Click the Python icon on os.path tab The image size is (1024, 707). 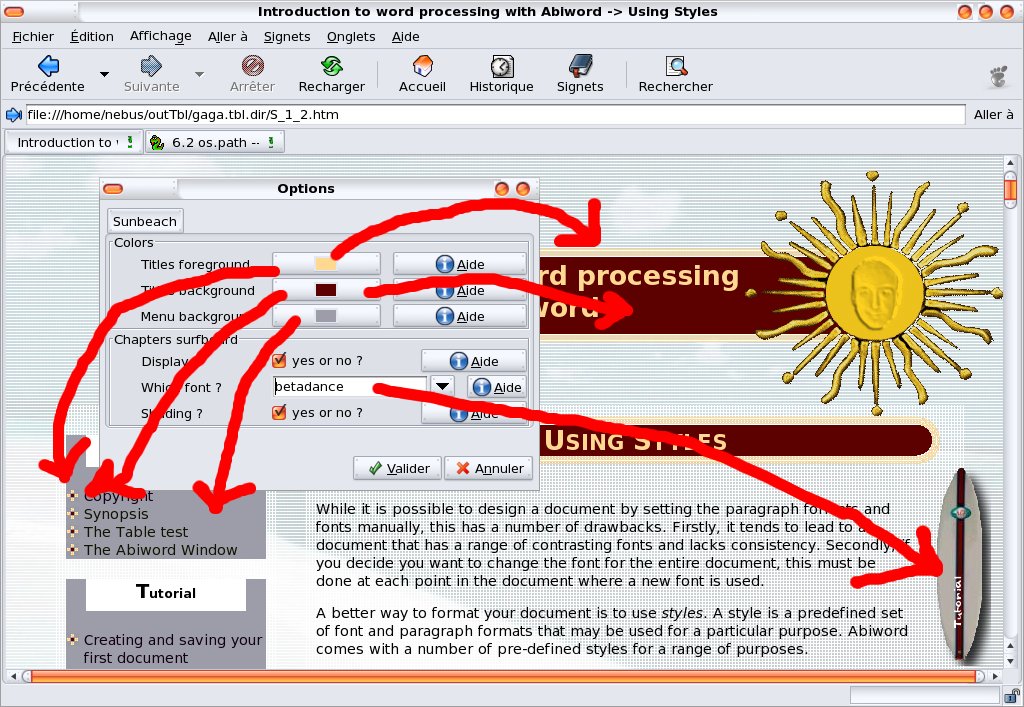pyautogui.click(x=157, y=142)
